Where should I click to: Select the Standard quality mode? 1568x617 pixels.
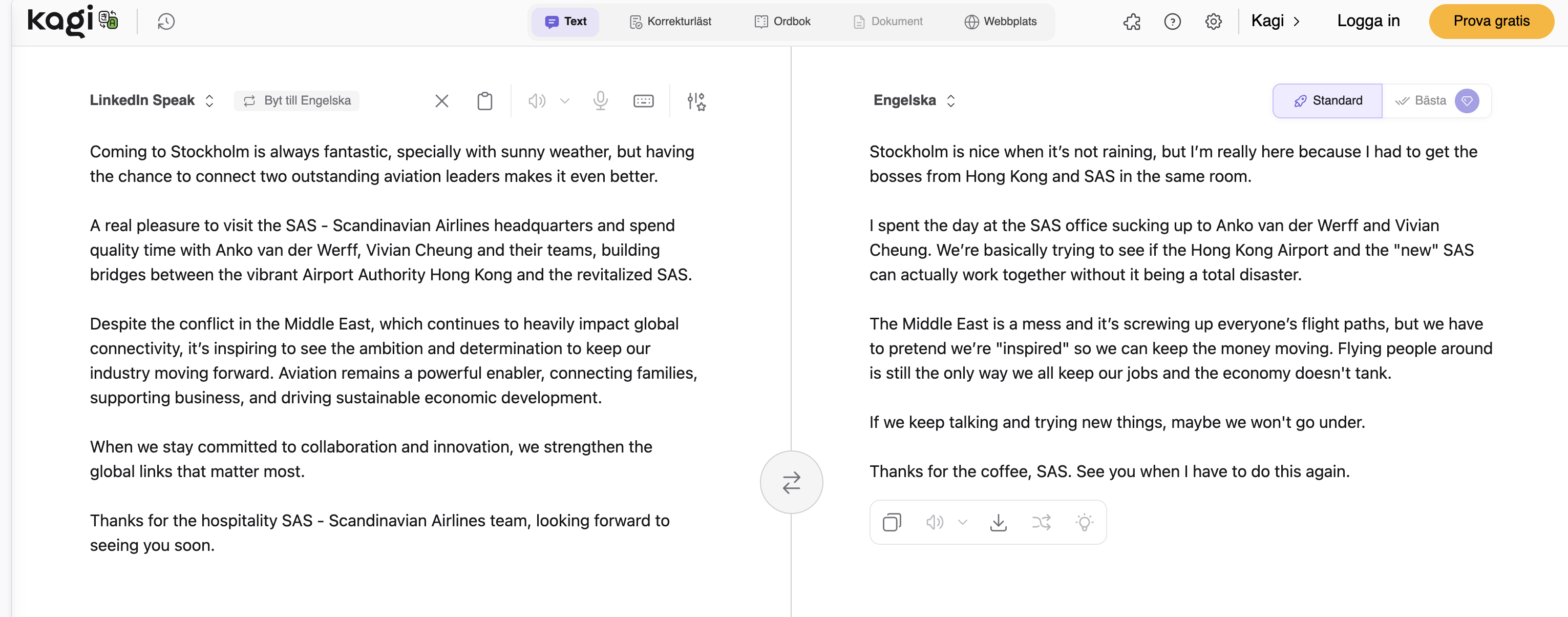1327,101
